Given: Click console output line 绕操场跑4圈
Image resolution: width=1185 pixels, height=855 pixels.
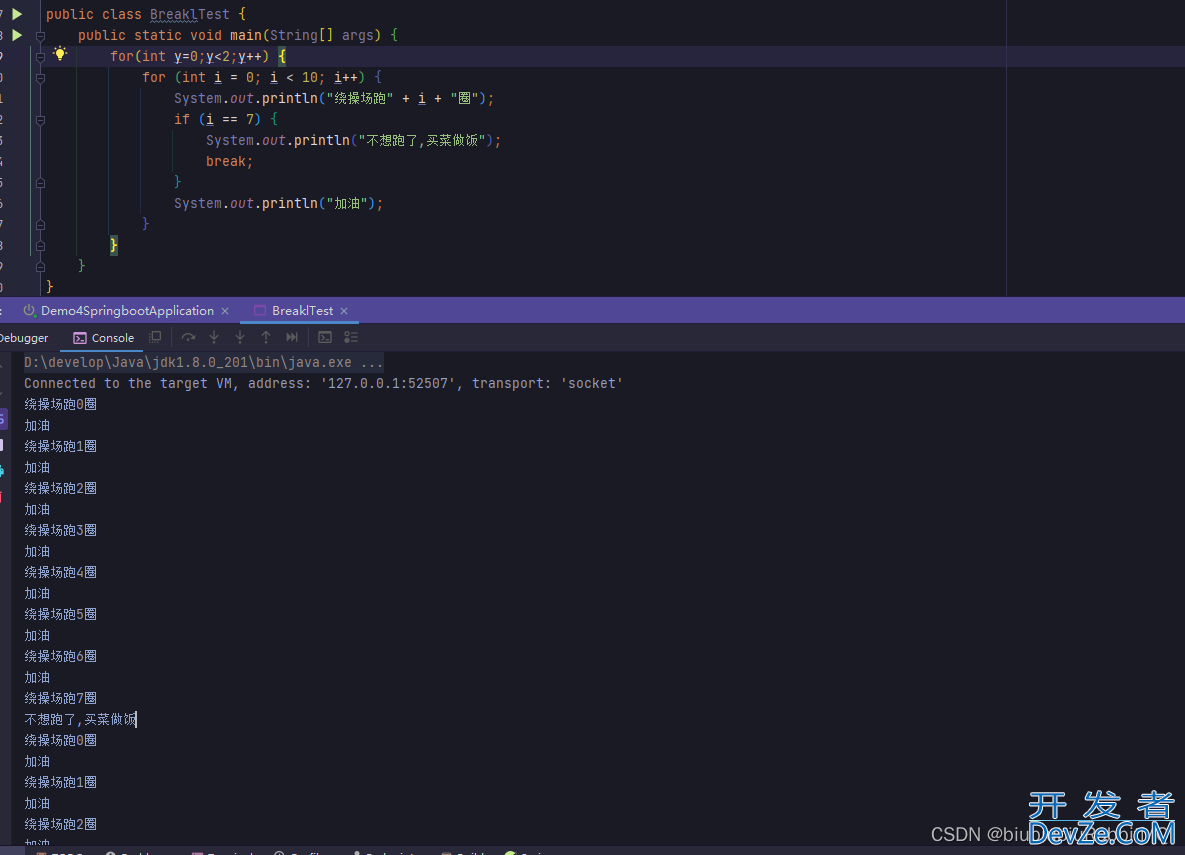Looking at the screenshot, I should pos(60,572).
